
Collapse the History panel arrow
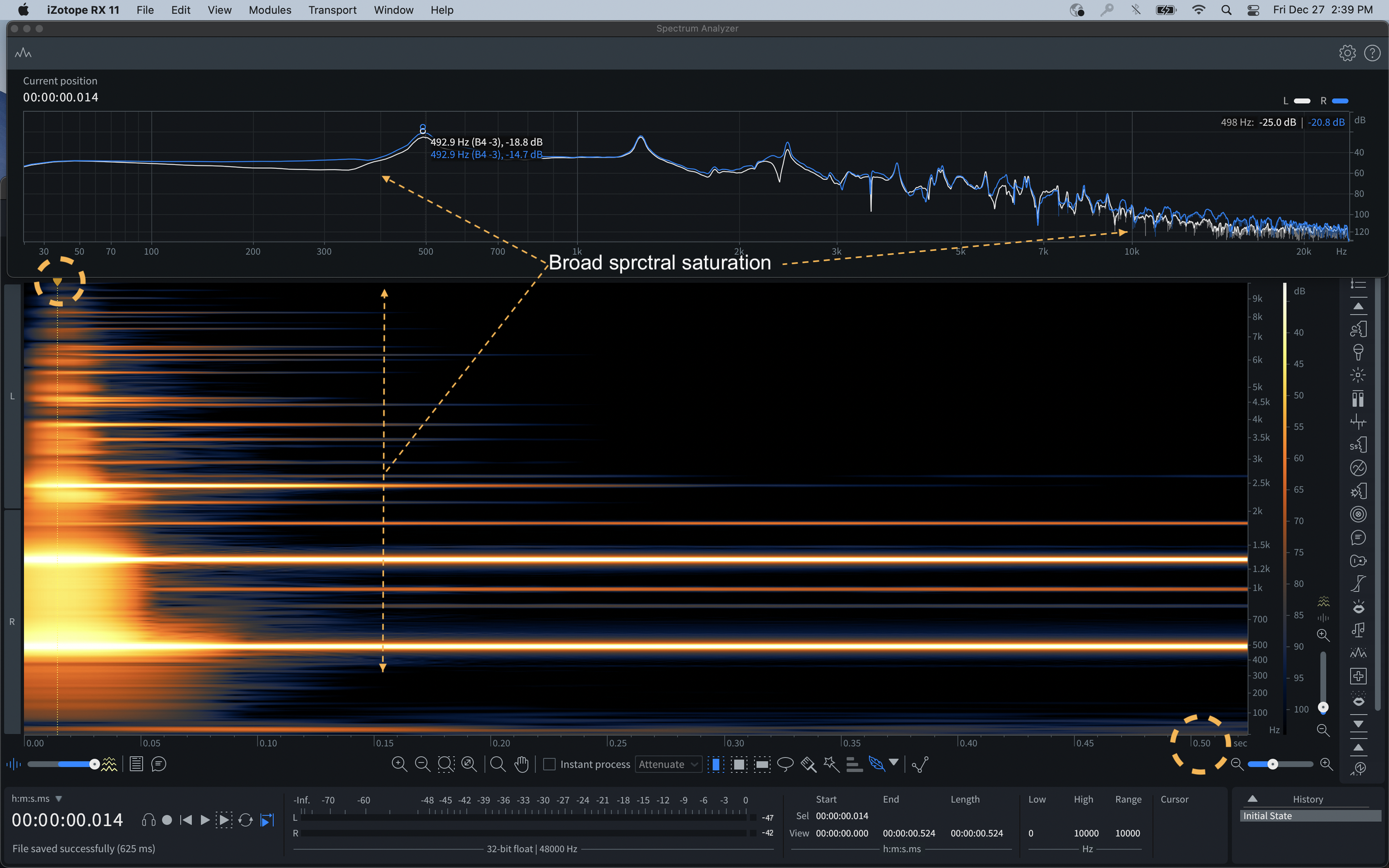pos(1252,799)
